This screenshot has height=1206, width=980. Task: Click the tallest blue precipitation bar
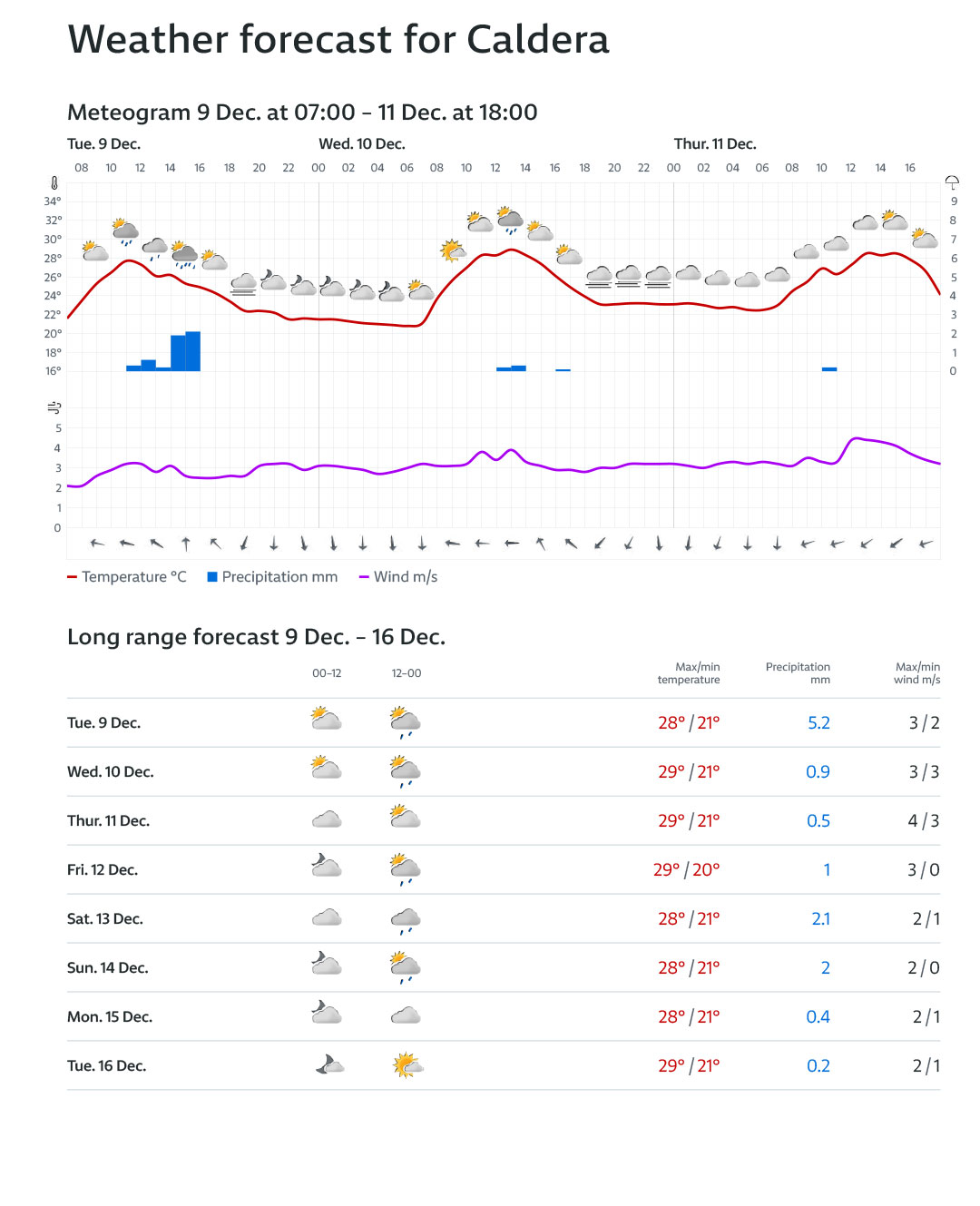(x=192, y=351)
